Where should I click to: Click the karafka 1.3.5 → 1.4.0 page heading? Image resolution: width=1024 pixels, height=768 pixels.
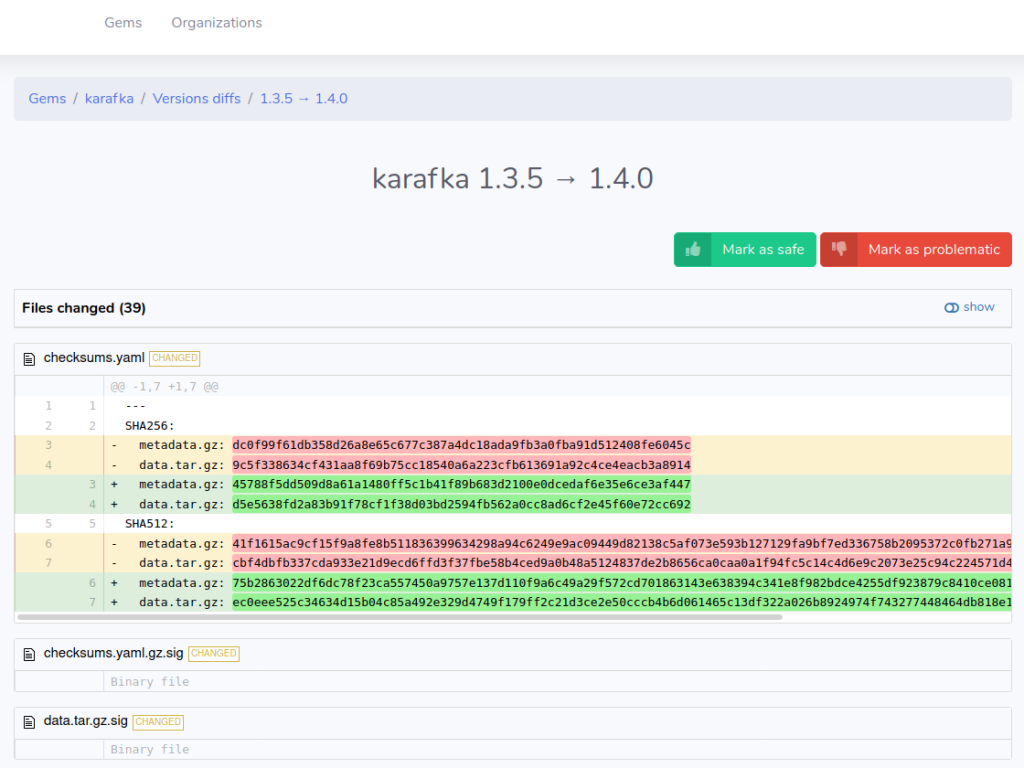513,178
